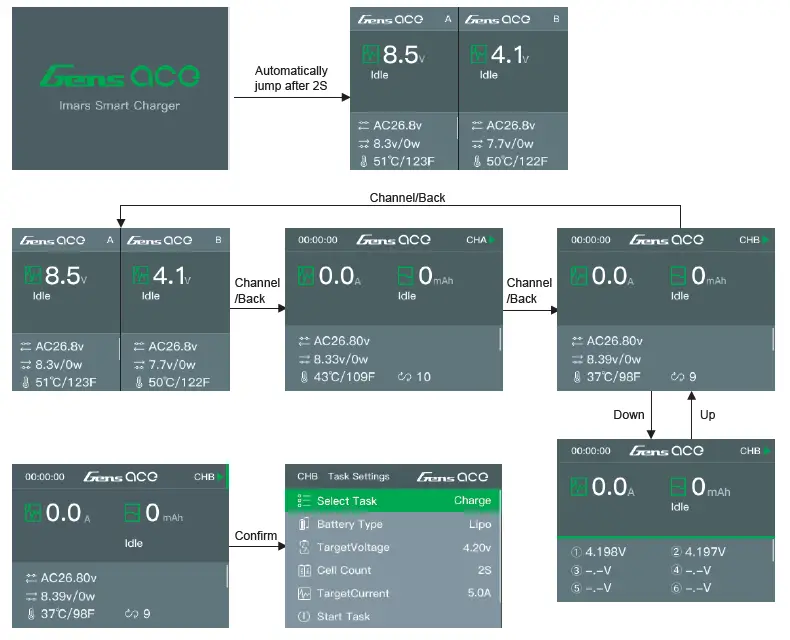Change the Lipo battery type value
This screenshot has width=790, height=640.
click(480, 524)
